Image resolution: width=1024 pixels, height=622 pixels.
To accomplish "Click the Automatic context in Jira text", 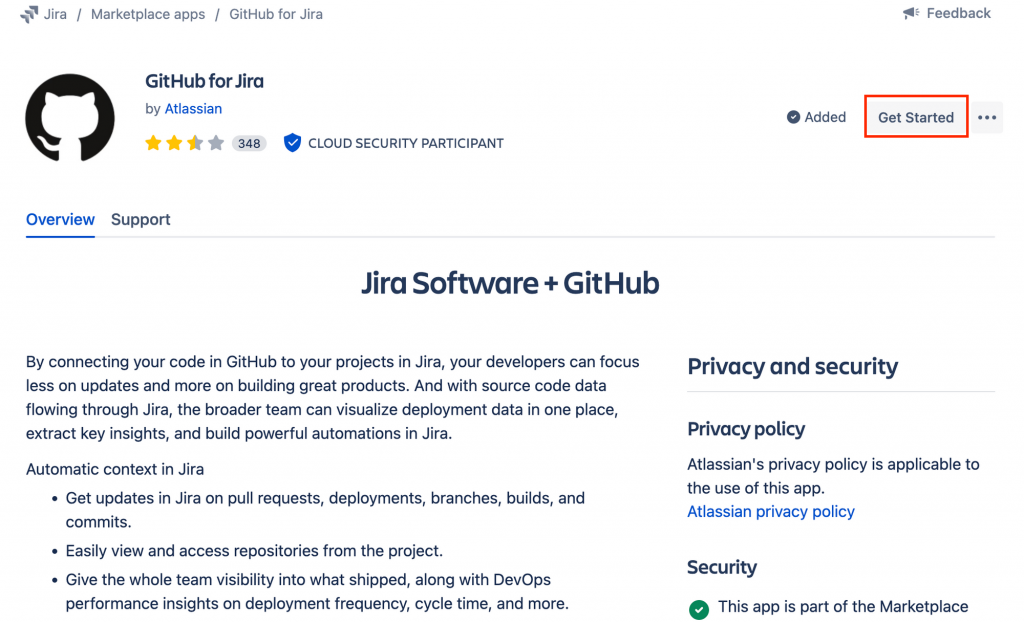I will pyautogui.click(x=115, y=469).
